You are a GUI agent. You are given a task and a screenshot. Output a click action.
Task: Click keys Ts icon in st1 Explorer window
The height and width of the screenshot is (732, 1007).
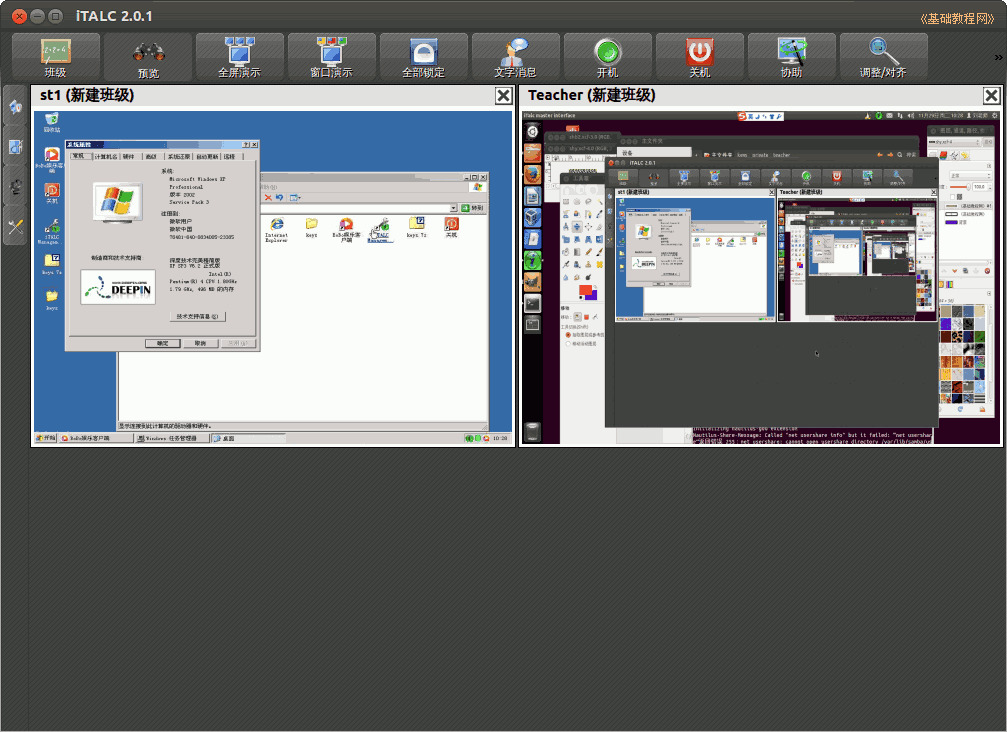pyautogui.click(x=416, y=227)
